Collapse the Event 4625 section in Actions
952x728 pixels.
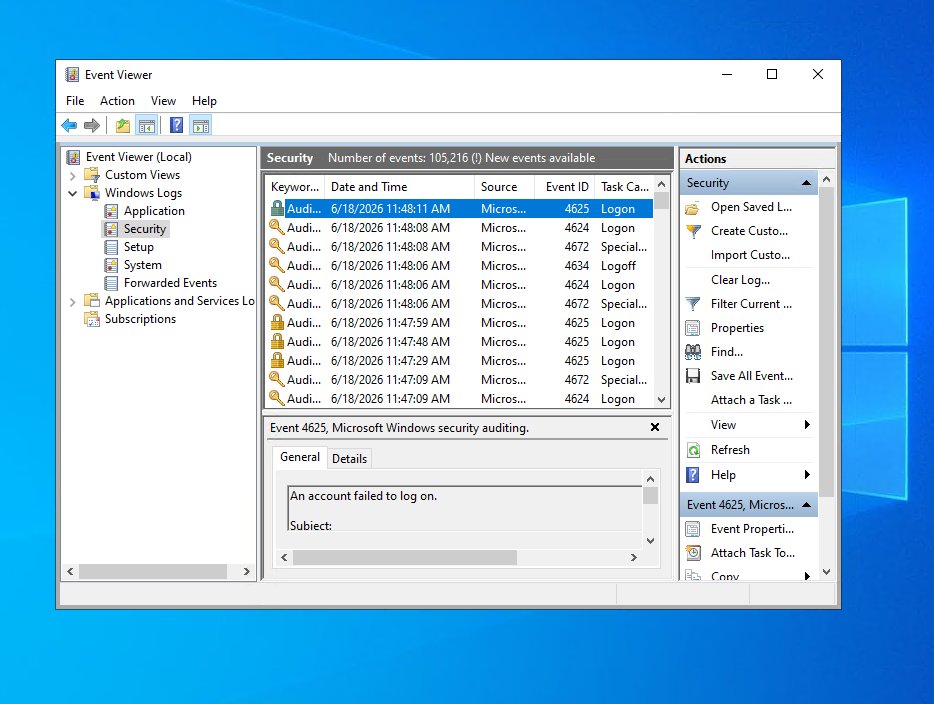click(x=806, y=505)
